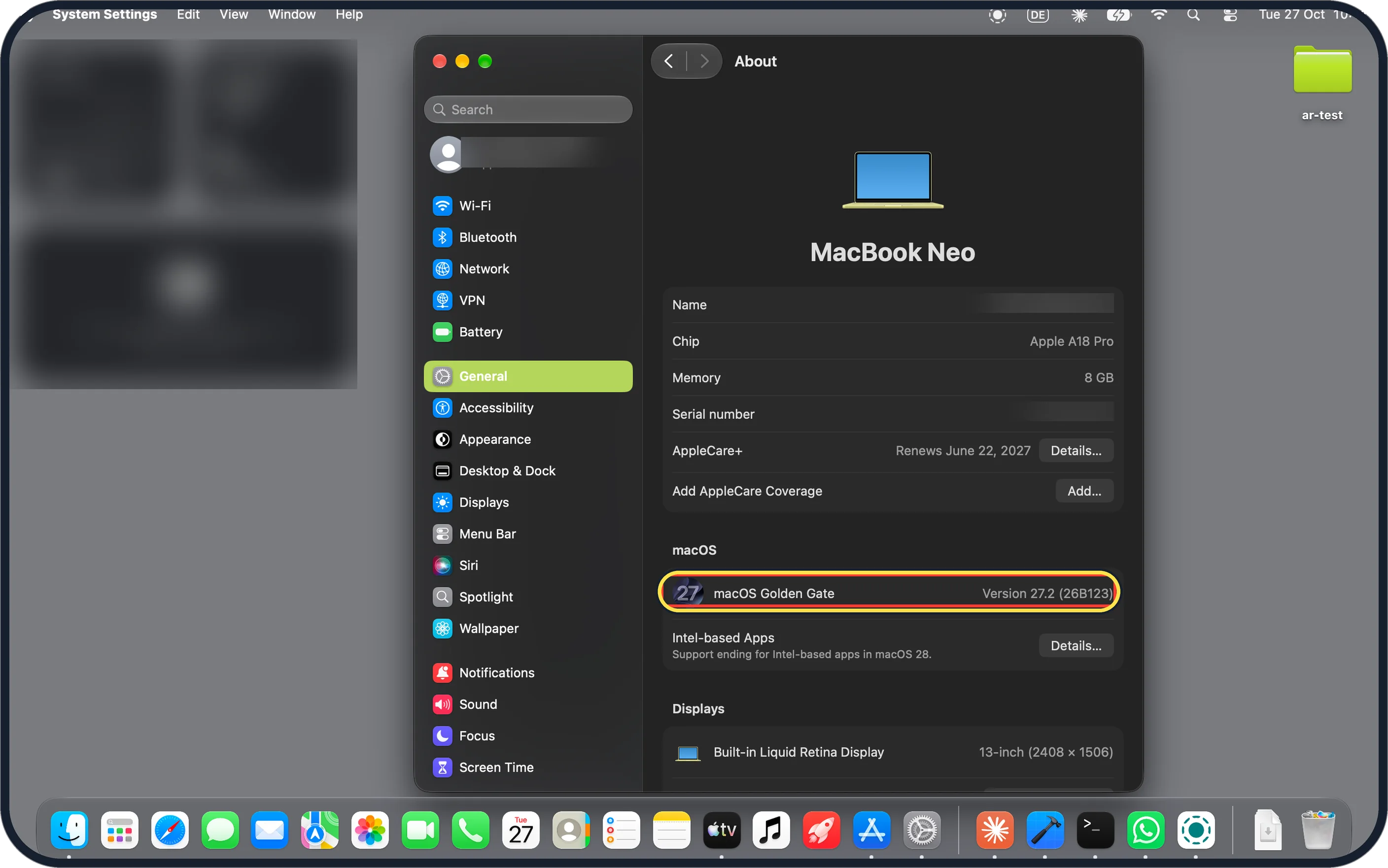1388x868 pixels.
Task: Open VPN settings
Action: (x=528, y=300)
